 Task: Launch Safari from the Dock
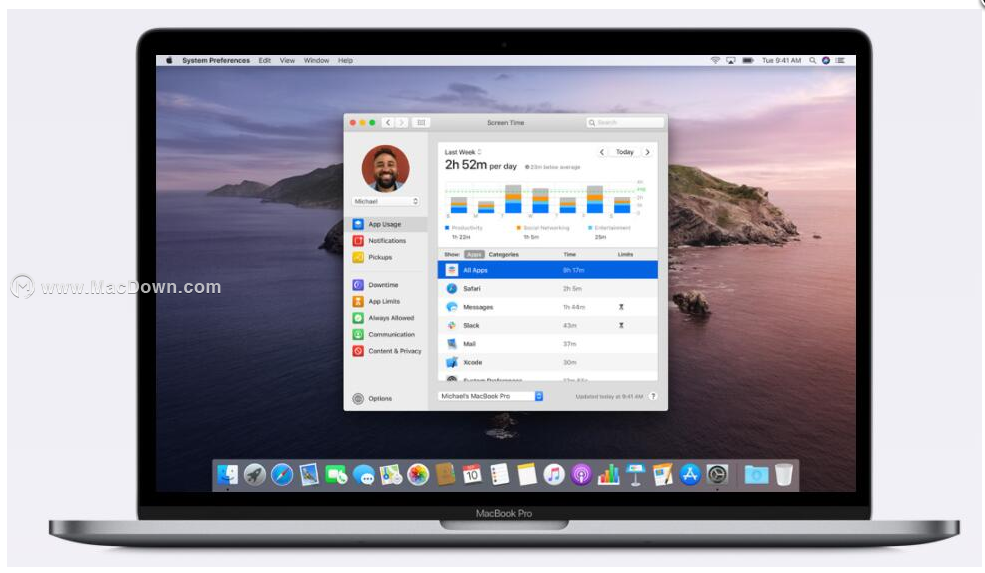point(282,475)
